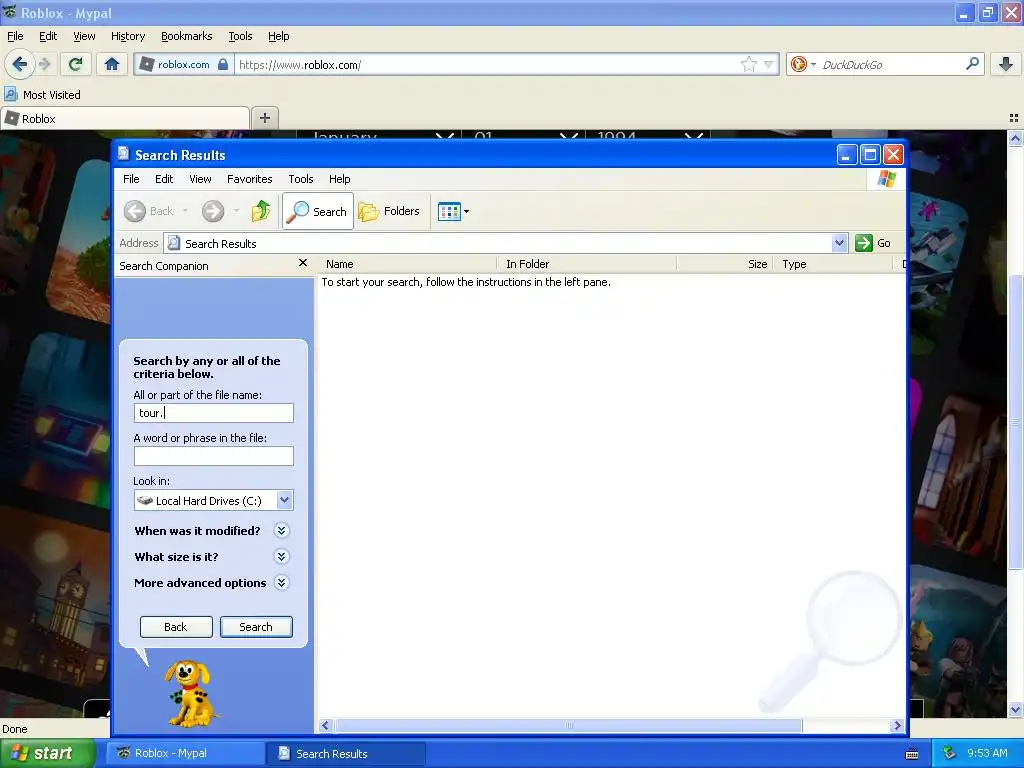Open the browser downloads arrow
Viewport: 1024px width, 768px height.
tap(1006, 64)
